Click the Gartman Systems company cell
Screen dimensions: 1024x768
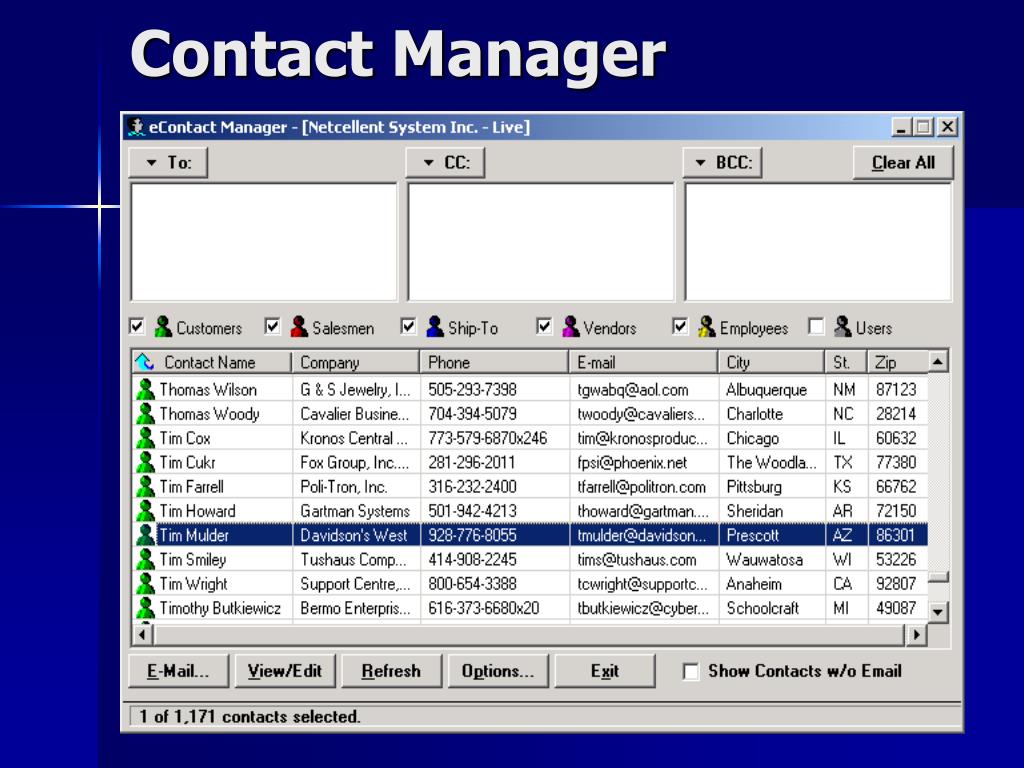coord(355,511)
